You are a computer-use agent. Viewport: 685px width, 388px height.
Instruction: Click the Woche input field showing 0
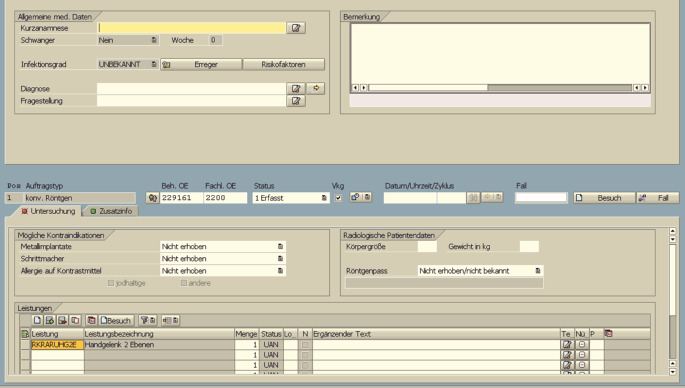click(215, 40)
